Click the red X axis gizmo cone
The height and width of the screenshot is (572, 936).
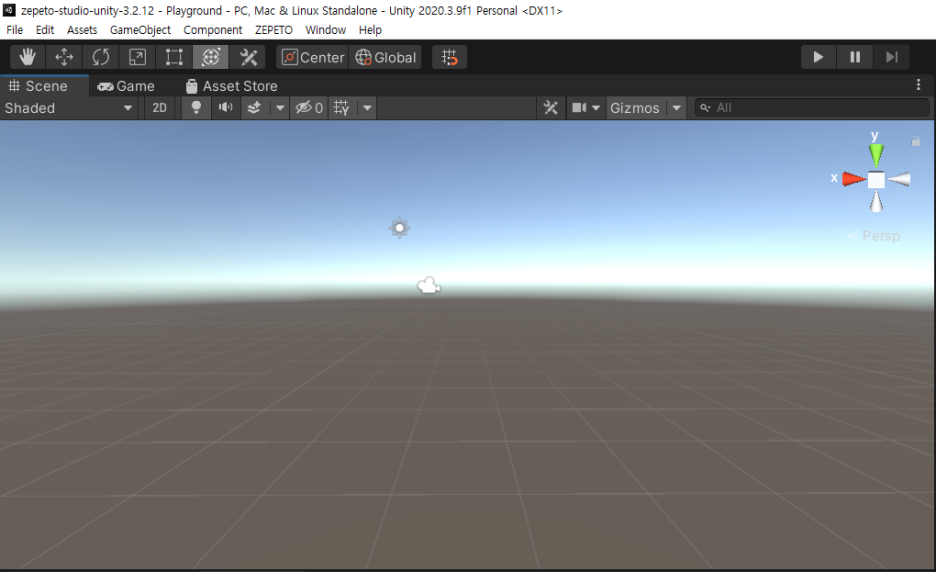point(854,179)
